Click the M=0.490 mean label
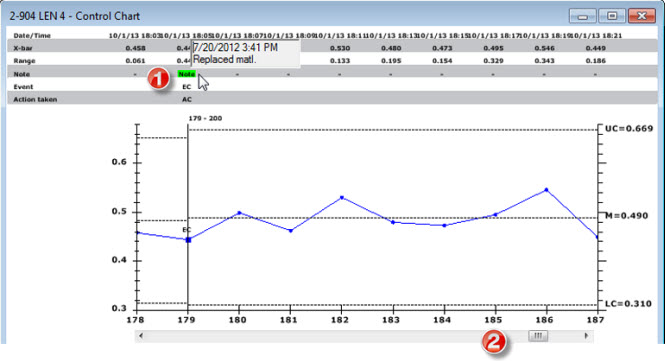The width and height of the screenshot is (665, 361). pyautogui.click(x=626, y=216)
